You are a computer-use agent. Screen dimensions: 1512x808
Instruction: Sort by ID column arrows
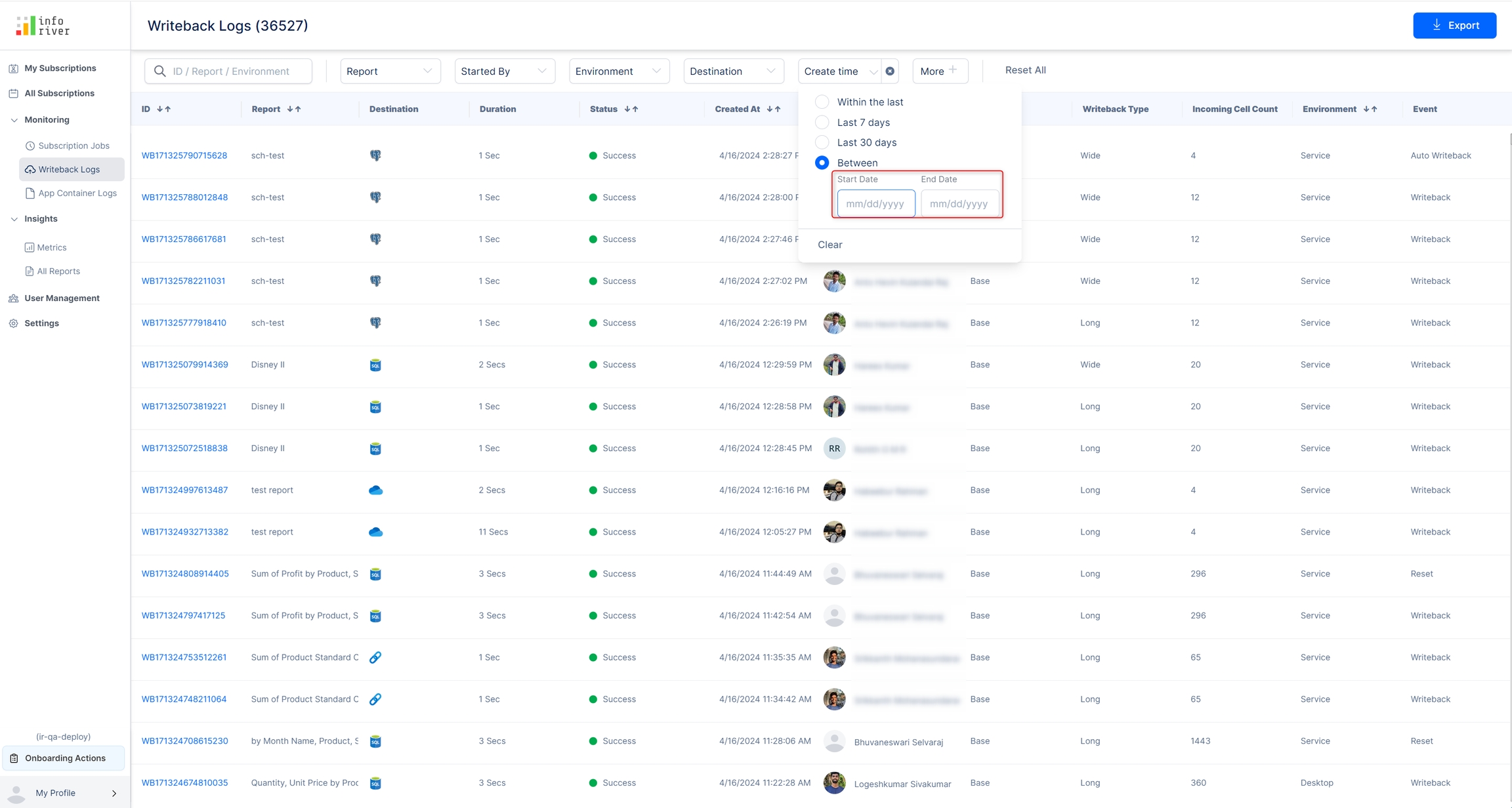(164, 109)
